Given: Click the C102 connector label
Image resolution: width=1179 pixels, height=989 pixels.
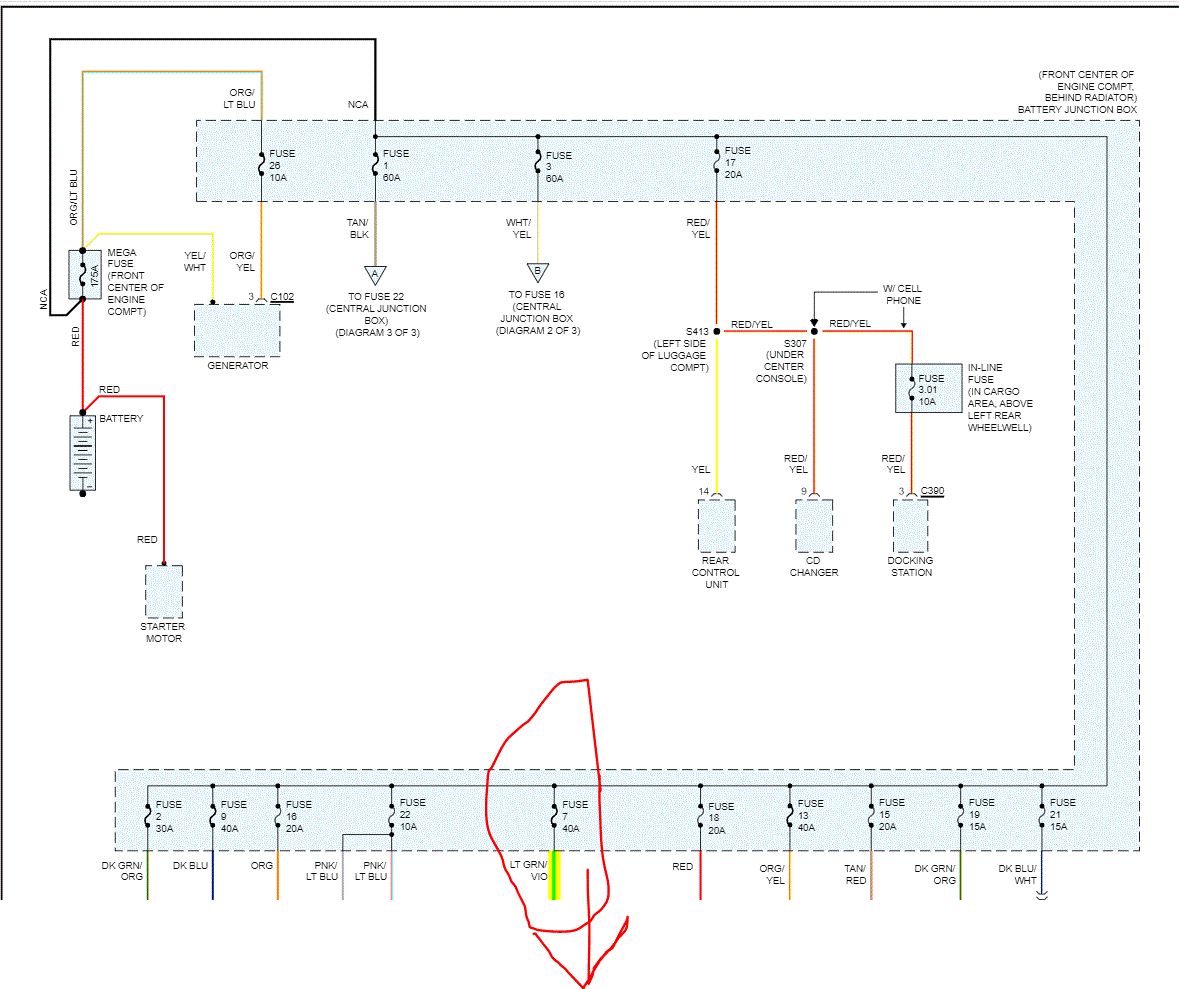Looking at the screenshot, I should click(282, 297).
